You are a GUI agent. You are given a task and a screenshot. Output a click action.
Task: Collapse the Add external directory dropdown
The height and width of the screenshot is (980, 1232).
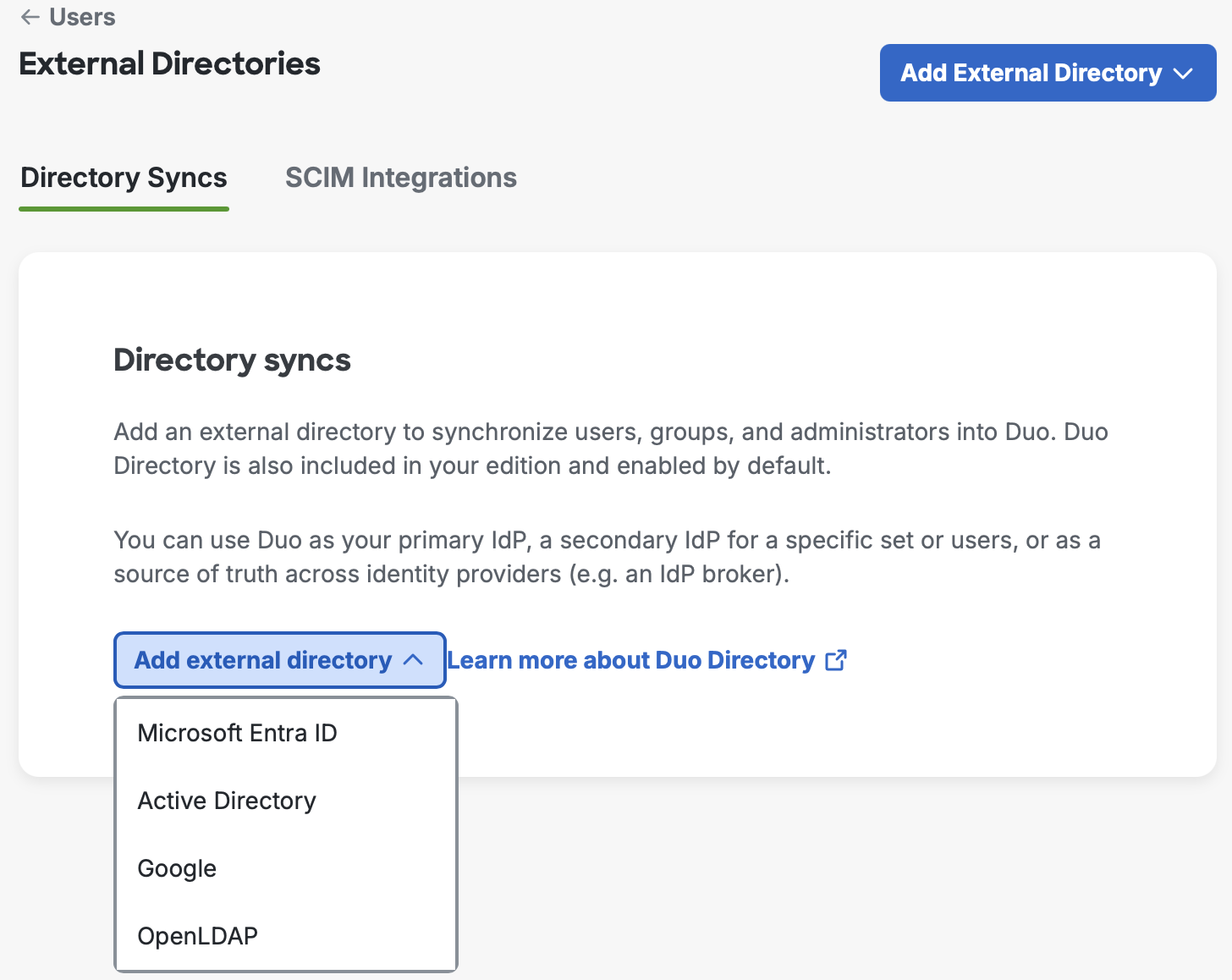coord(279,660)
